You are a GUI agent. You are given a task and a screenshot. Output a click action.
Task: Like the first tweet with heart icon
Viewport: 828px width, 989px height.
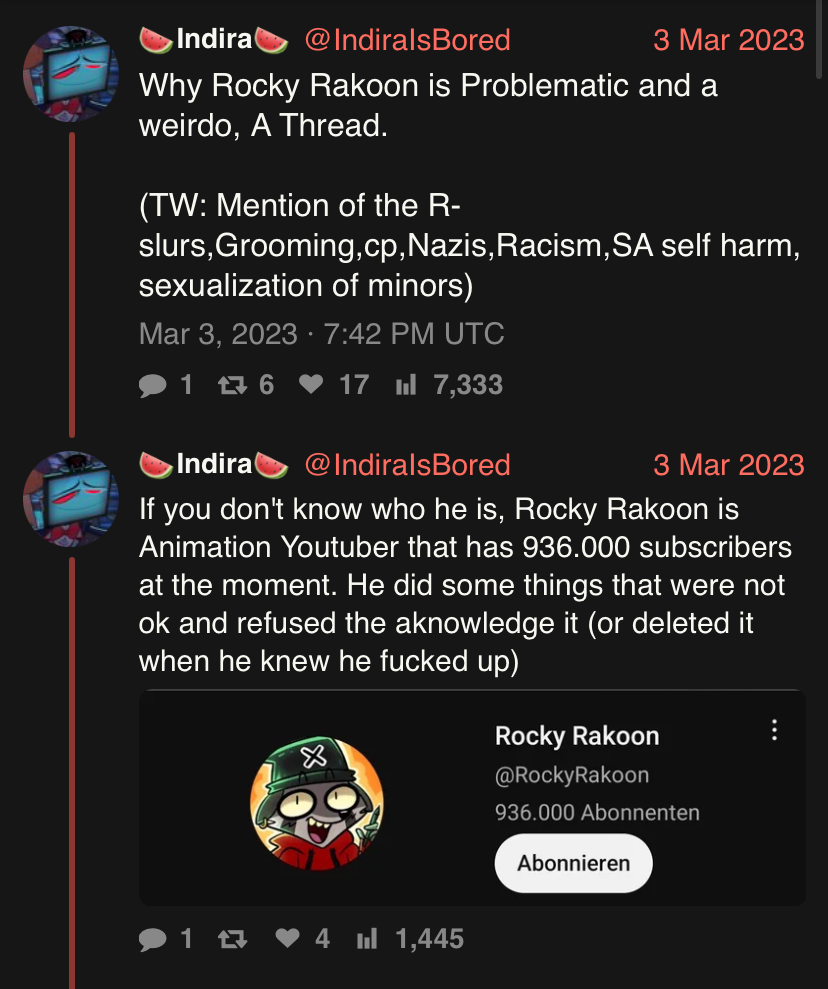click(311, 385)
